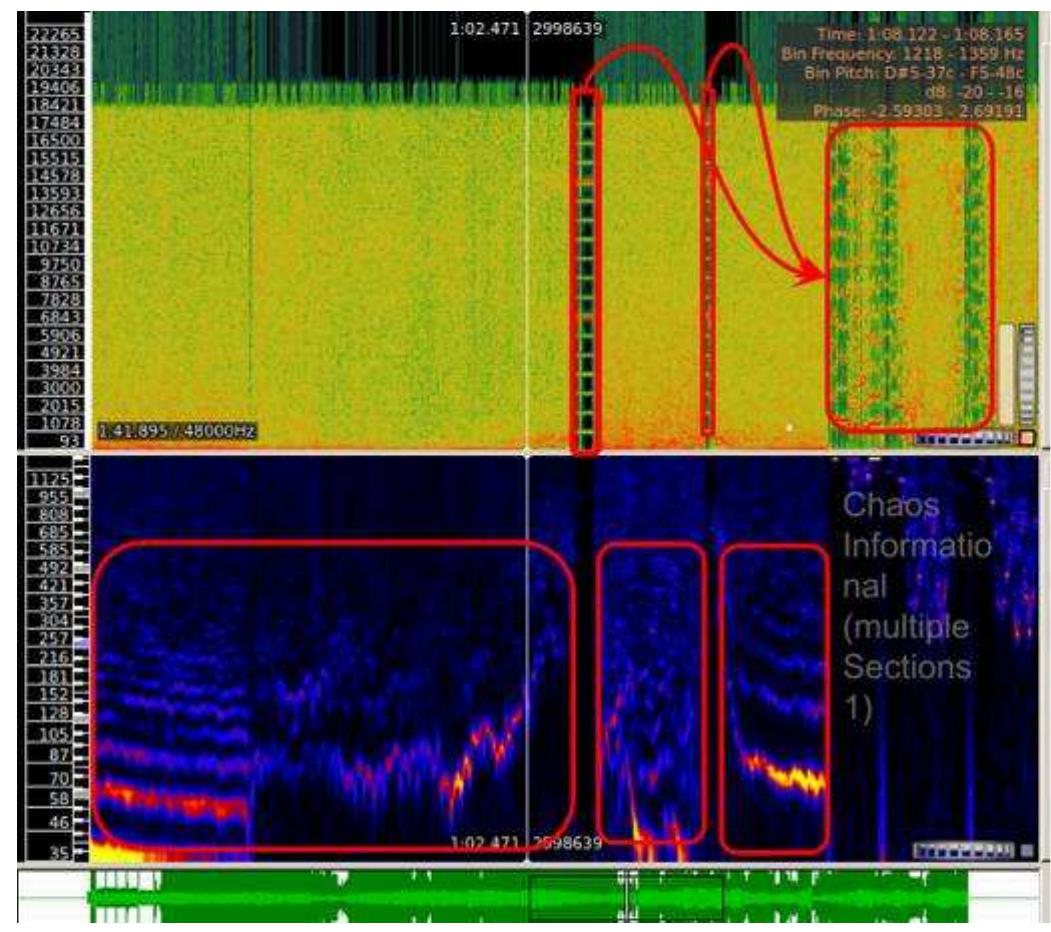Click the reset zoom button in lower spectrogram

tap(1027, 851)
